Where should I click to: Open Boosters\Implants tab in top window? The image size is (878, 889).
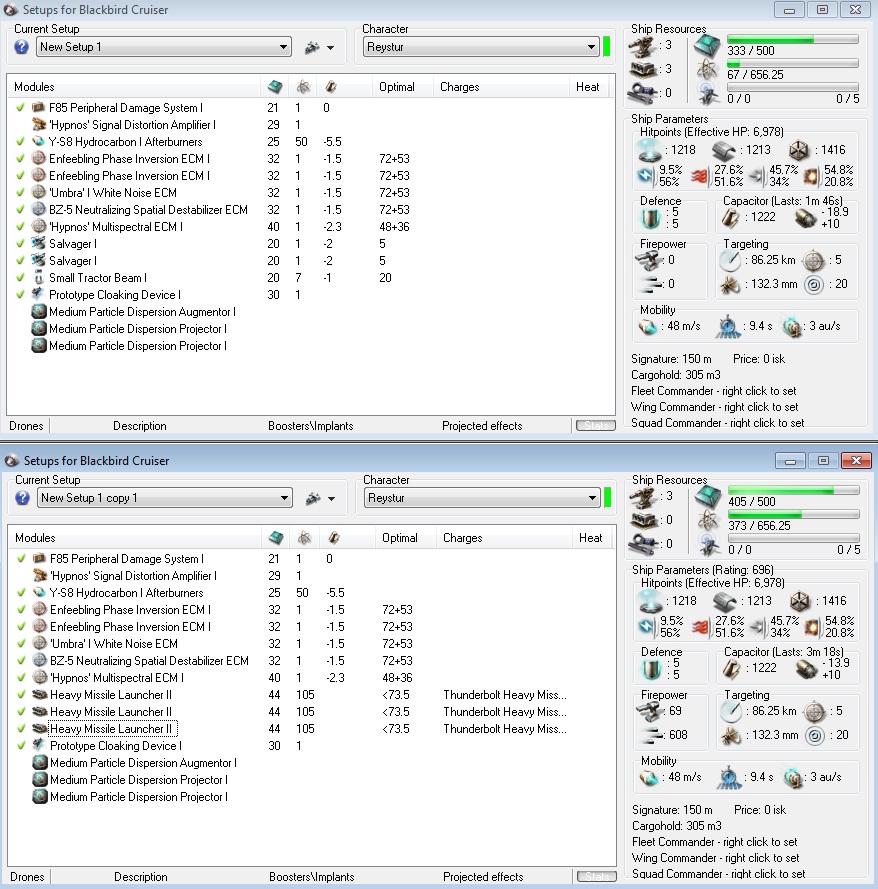tap(311, 426)
